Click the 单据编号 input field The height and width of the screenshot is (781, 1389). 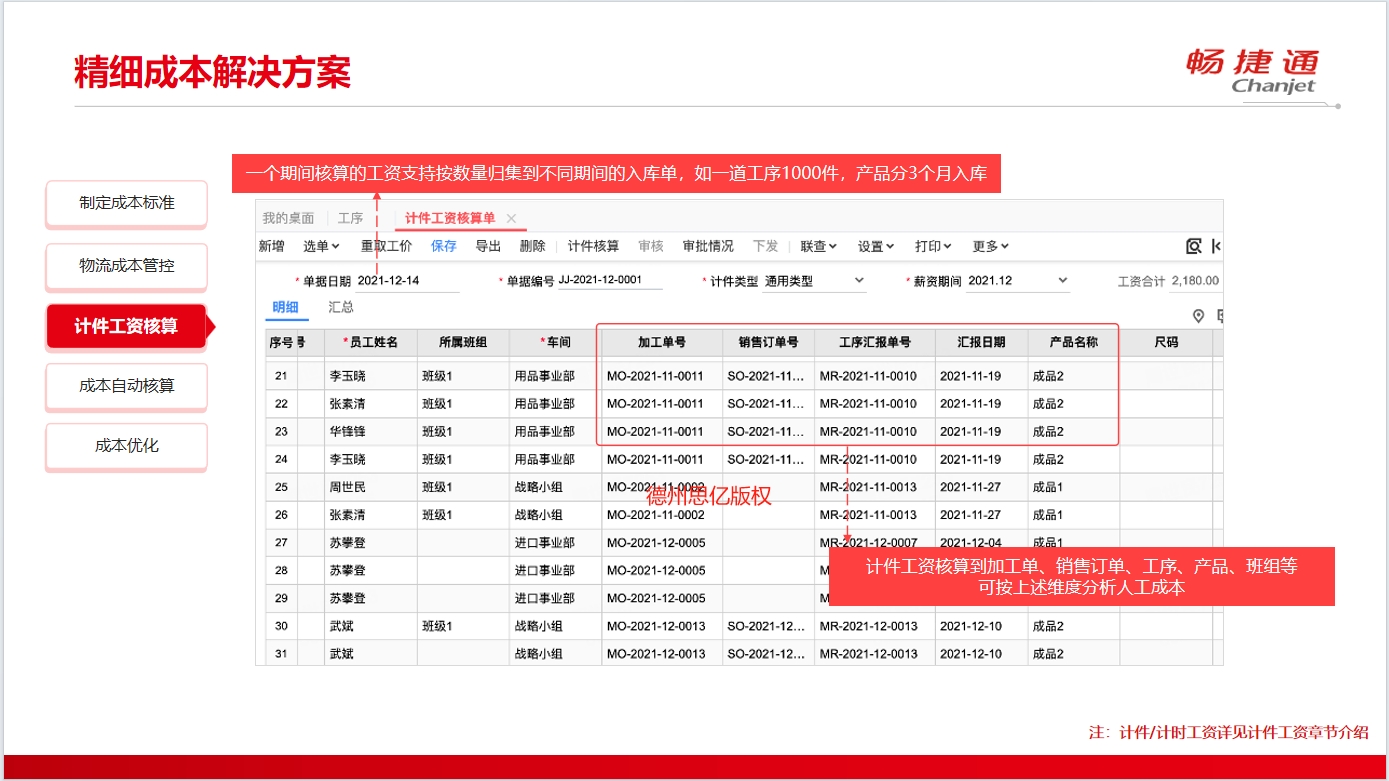coord(609,281)
